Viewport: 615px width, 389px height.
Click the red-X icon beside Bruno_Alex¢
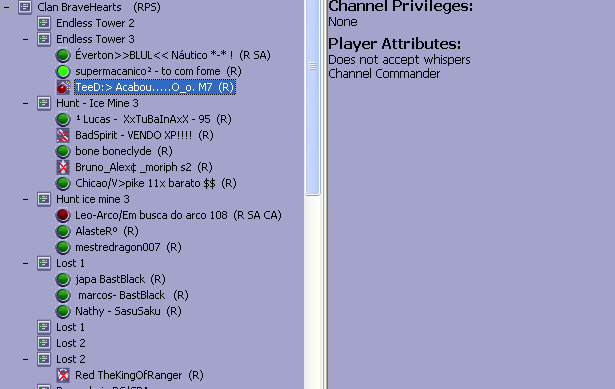click(63, 167)
